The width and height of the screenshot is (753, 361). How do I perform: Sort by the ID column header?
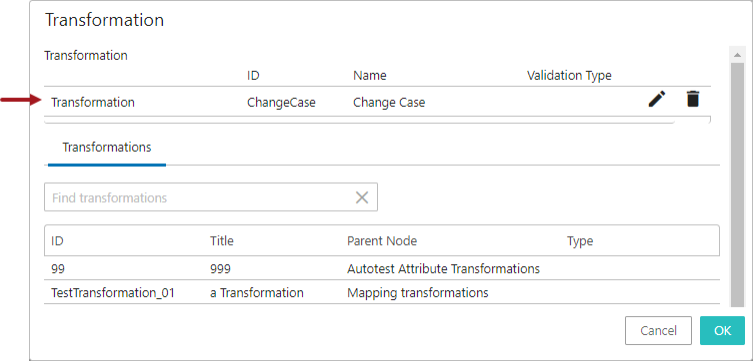pos(57,241)
